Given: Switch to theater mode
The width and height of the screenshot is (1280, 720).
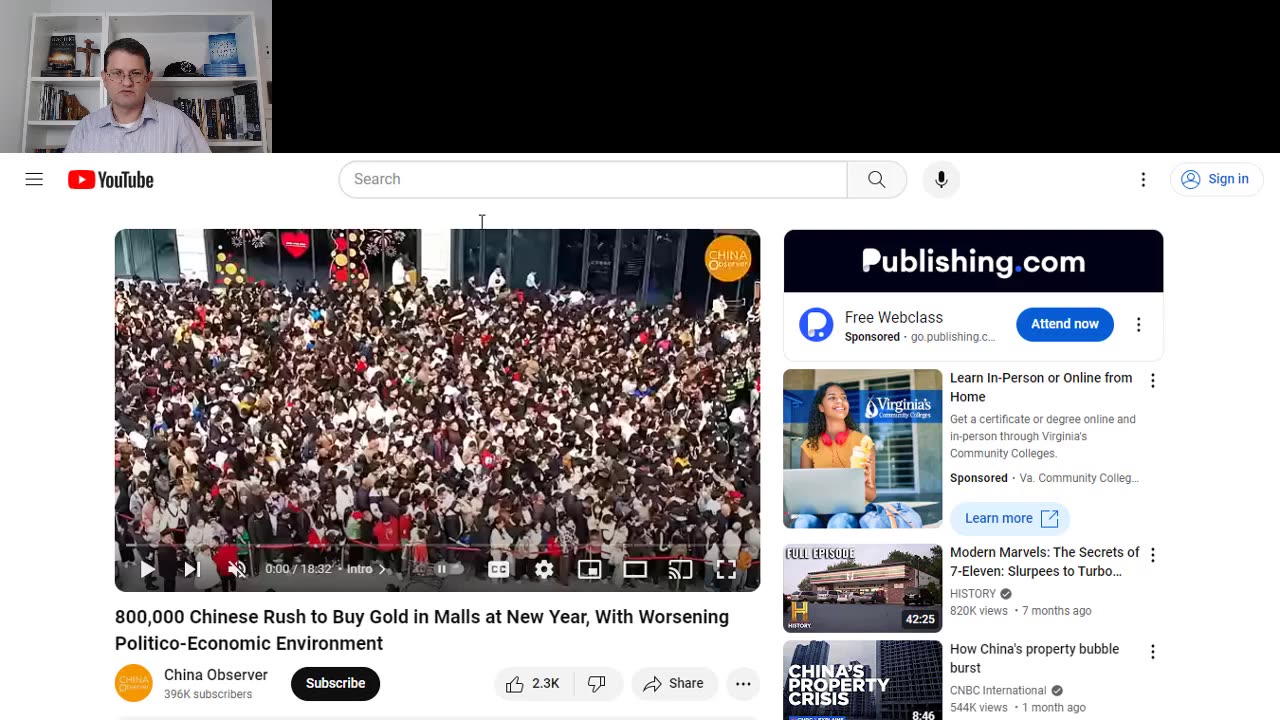Looking at the screenshot, I should point(635,569).
